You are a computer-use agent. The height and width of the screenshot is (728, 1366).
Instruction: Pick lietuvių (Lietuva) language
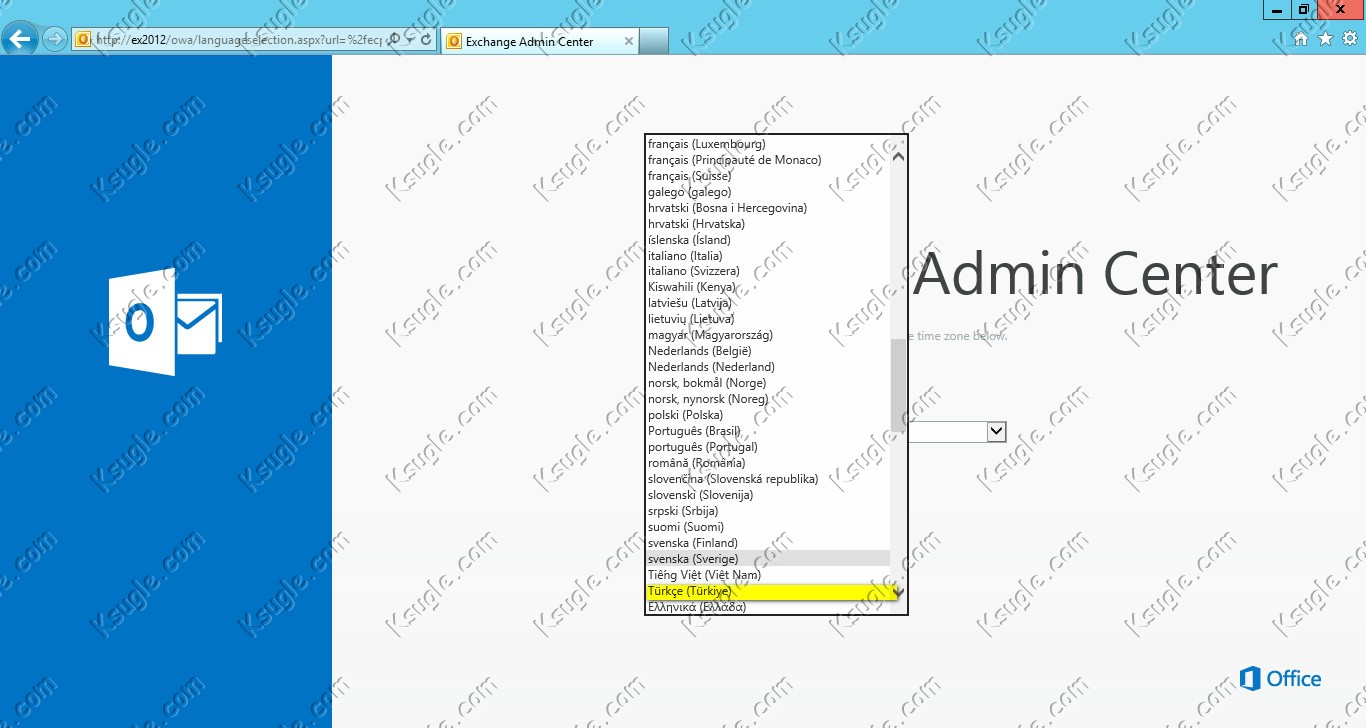(x=768, y=319)
